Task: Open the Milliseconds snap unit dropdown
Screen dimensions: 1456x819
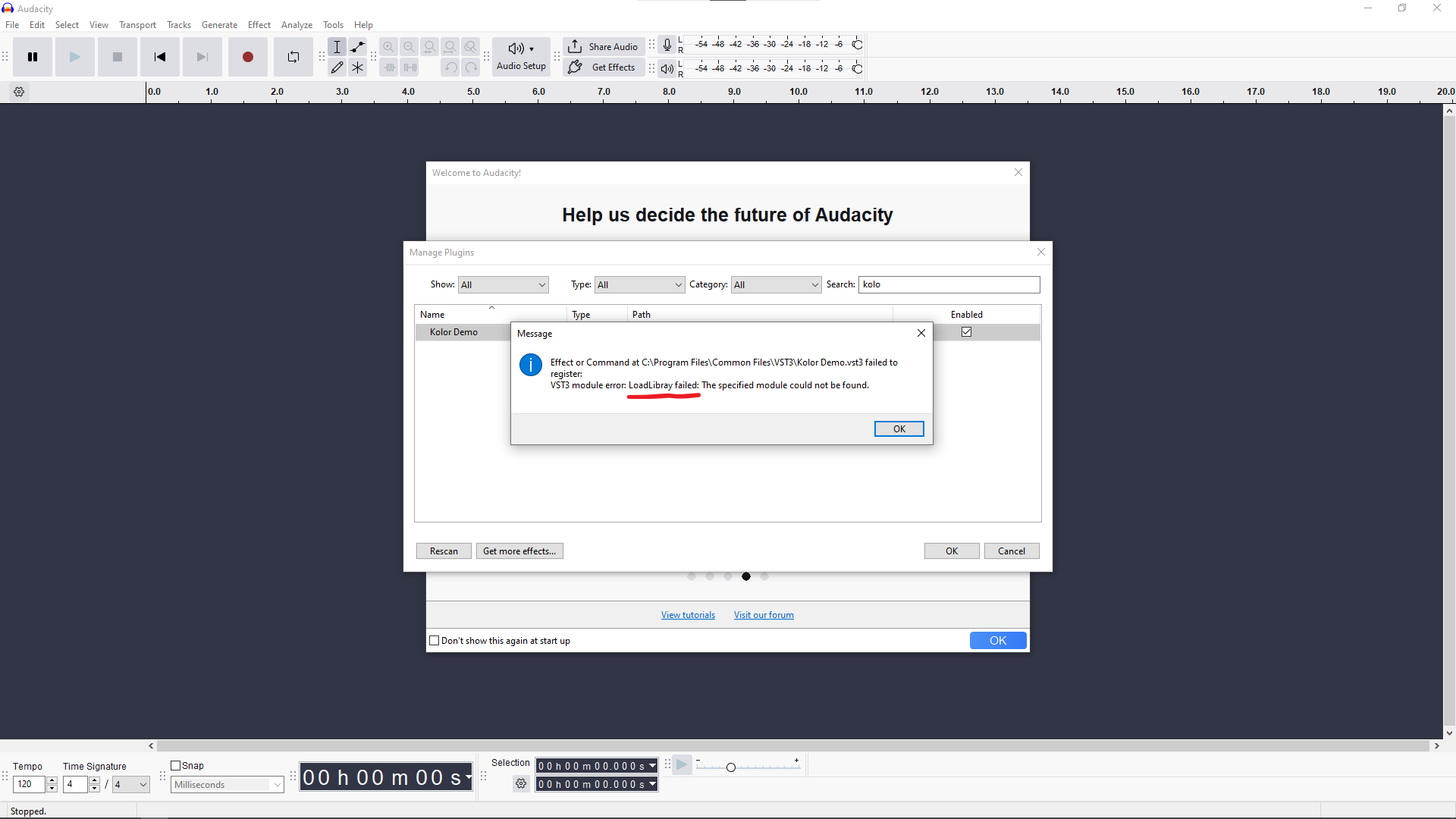Action: click(x=227, y=785)
